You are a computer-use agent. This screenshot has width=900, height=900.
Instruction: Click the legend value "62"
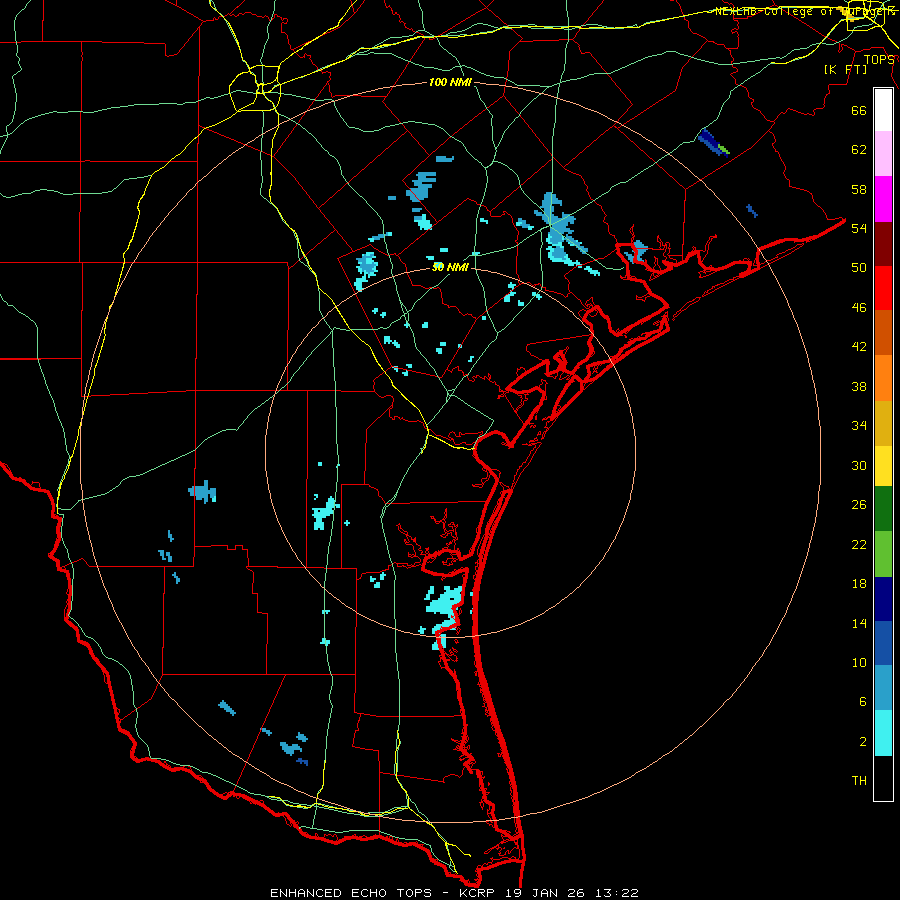(x=859, y=150)
